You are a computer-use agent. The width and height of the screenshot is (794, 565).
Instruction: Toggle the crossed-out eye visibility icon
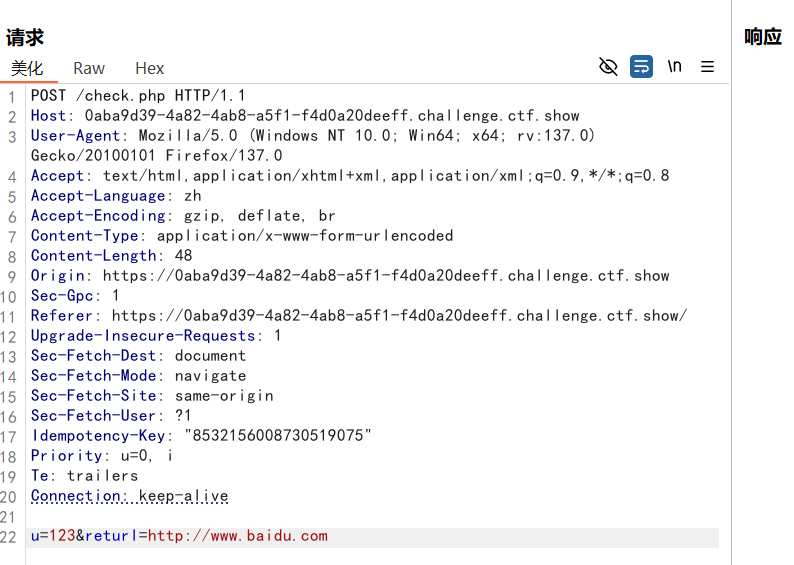(x=608, y=67)
